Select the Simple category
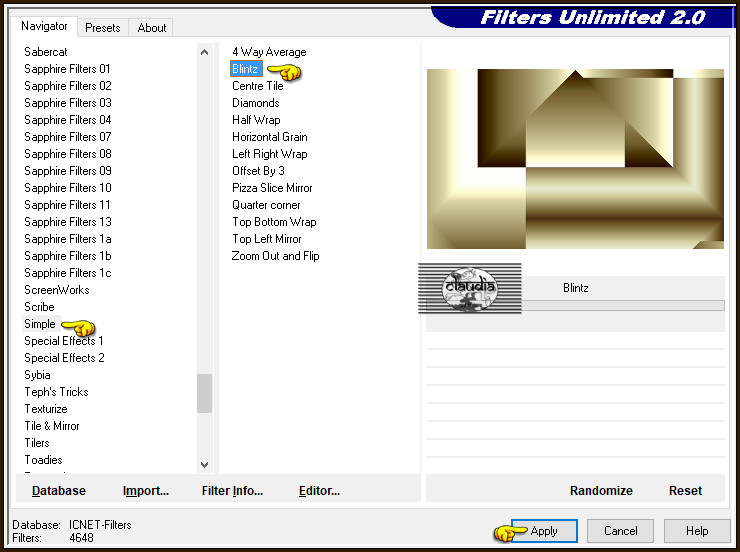The image size is (740, 552). point(40,324)
